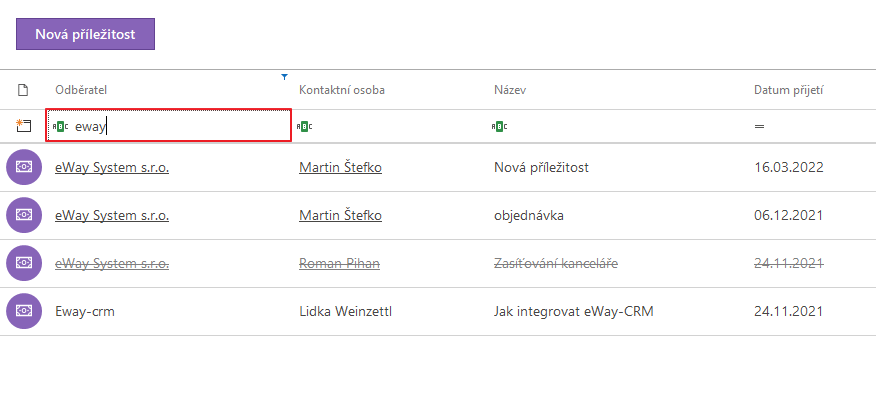Open the strikethrough Roman Pihan contact link
Screen dimensions: 876x396
point(339,263)
